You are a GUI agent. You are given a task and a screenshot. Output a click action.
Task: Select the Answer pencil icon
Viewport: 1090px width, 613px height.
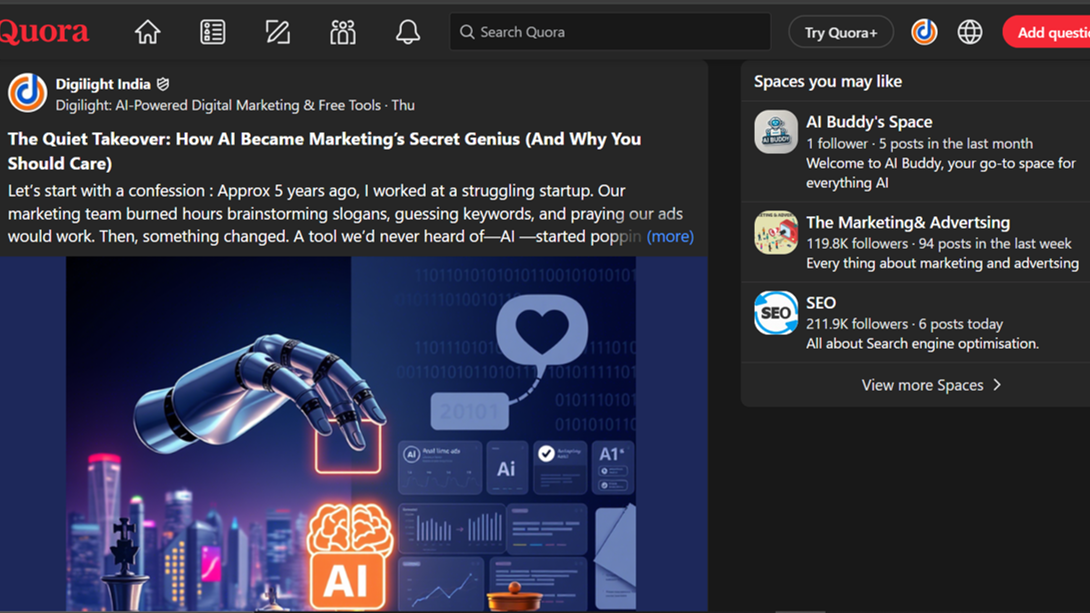277,31
